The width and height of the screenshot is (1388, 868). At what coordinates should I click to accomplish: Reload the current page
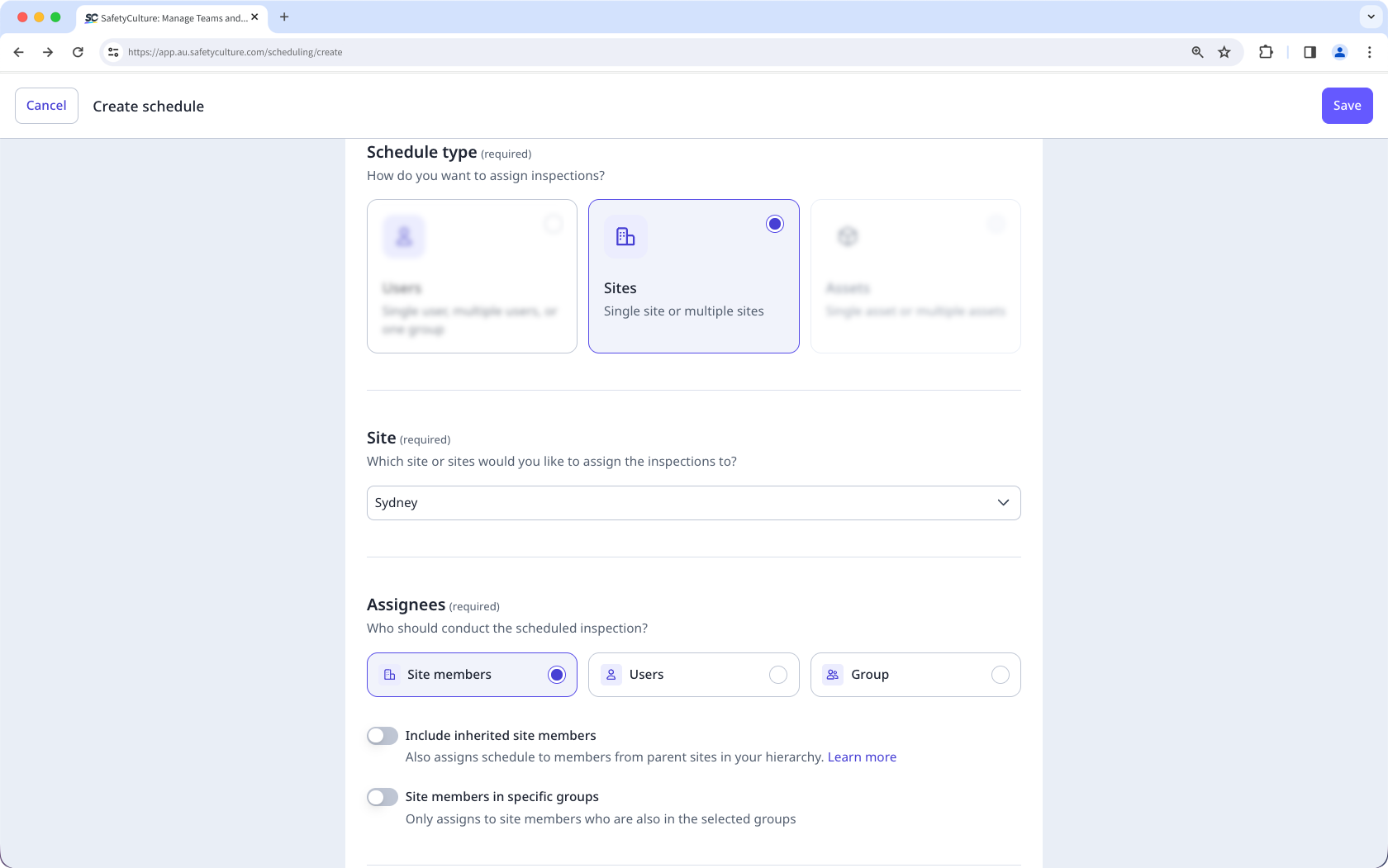pyautogui.click(x=78, y=52)
